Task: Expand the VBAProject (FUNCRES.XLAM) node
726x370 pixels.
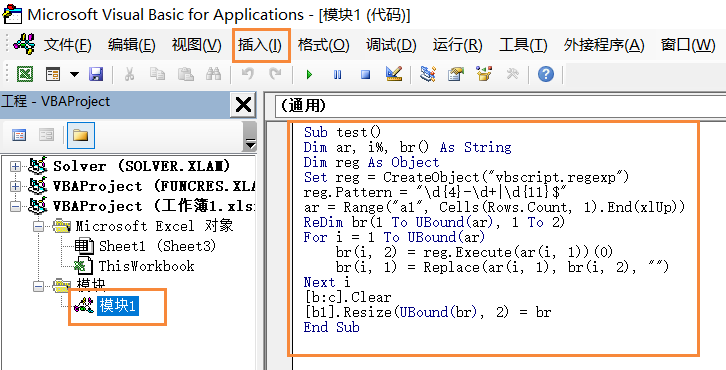Action: tap(16, 186)
